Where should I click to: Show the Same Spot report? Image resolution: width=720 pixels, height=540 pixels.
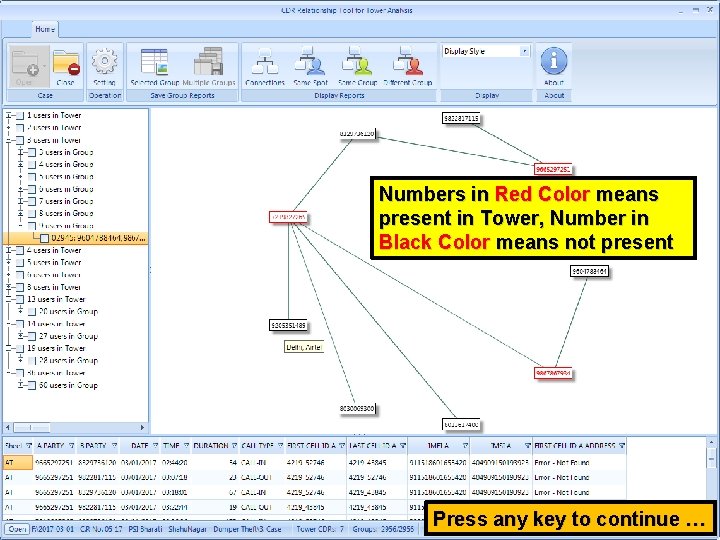[x=310, y=66]
